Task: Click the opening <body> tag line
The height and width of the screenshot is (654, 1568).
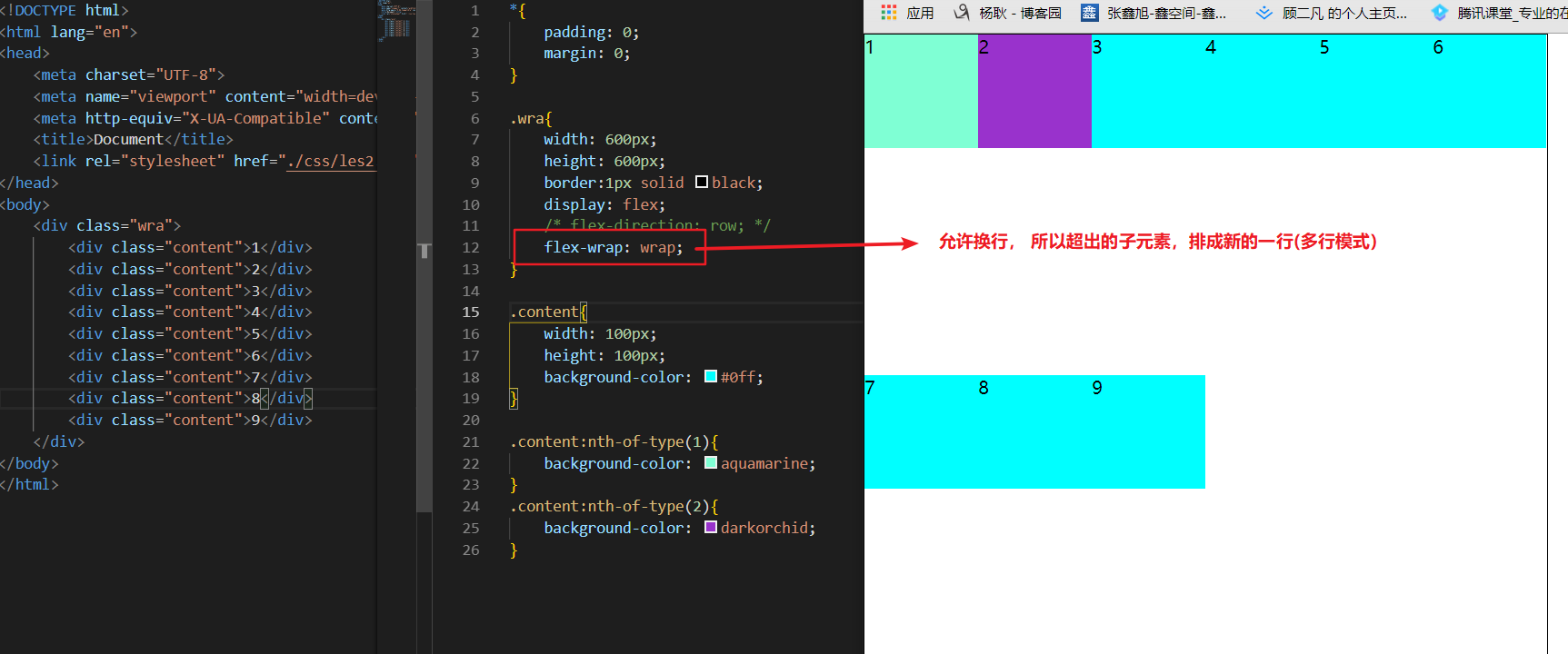Action: click(x=25, y=204)
